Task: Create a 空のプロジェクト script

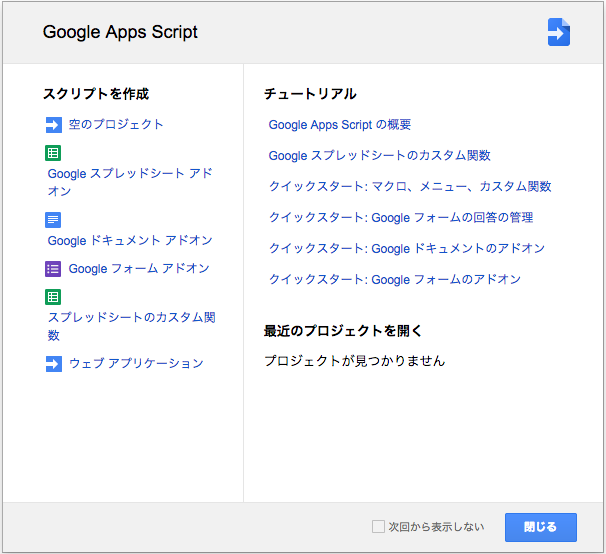Action: point(116,125)
